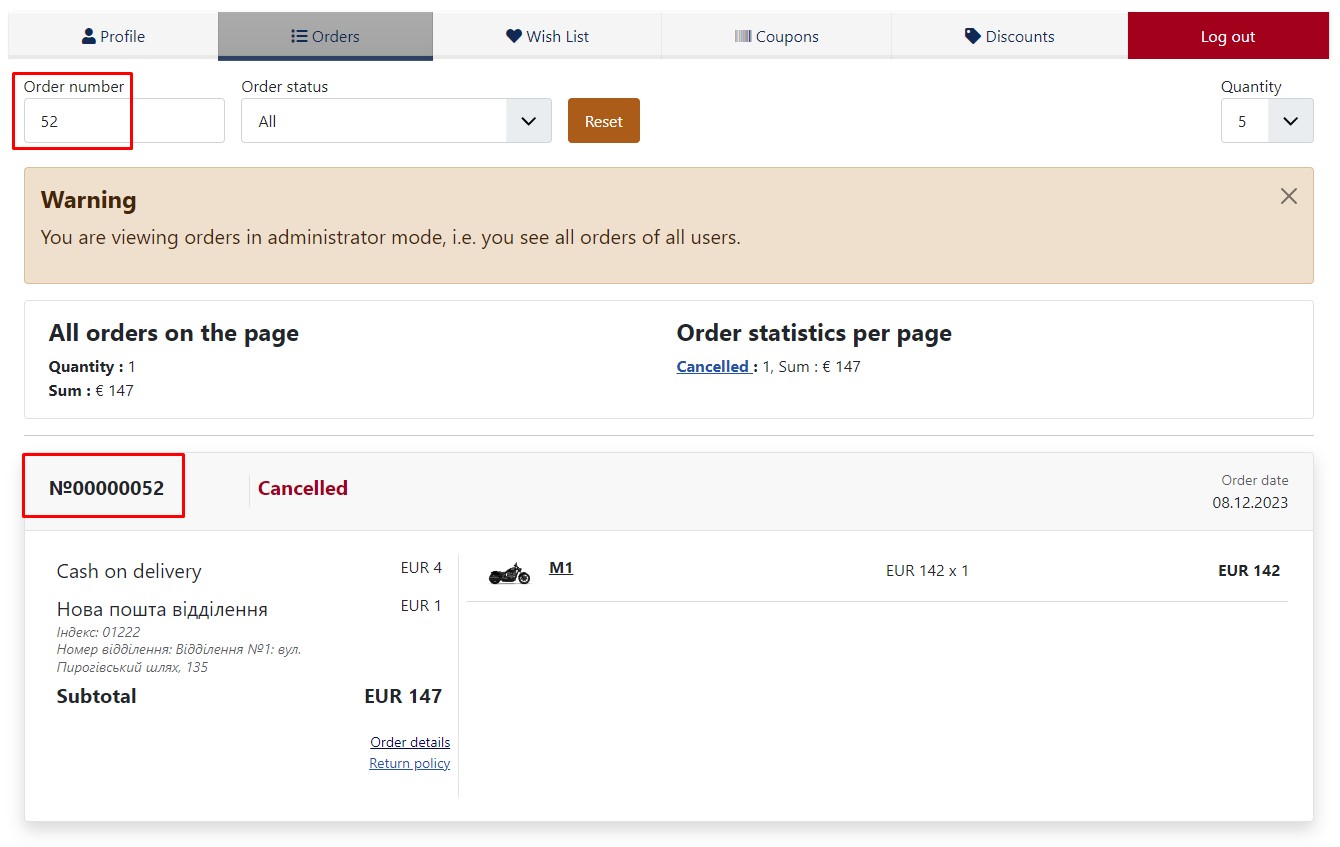The image size is (1340, 847).
Task: Switch to the Wish List tab
Action: [x=547, y=36]
